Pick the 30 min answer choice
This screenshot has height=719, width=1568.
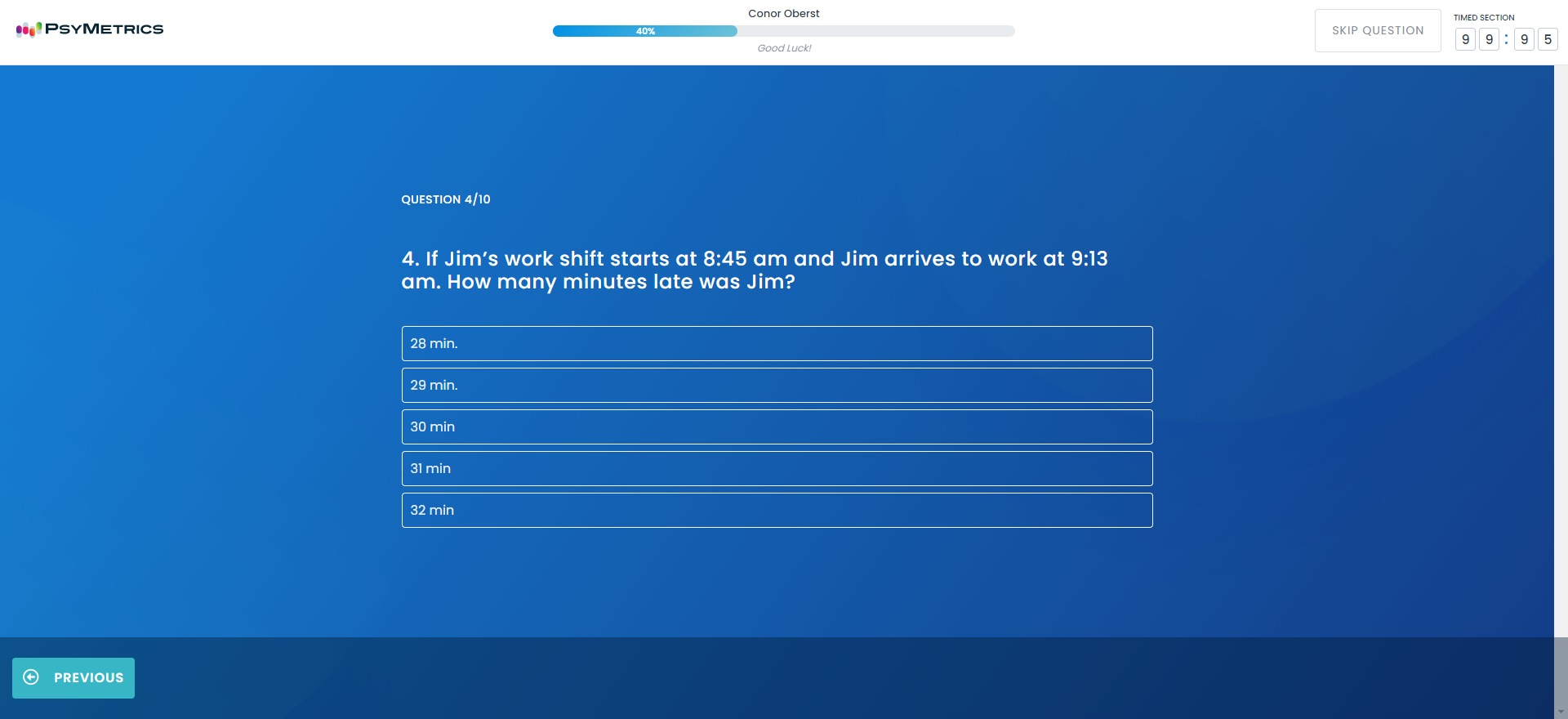777,427
